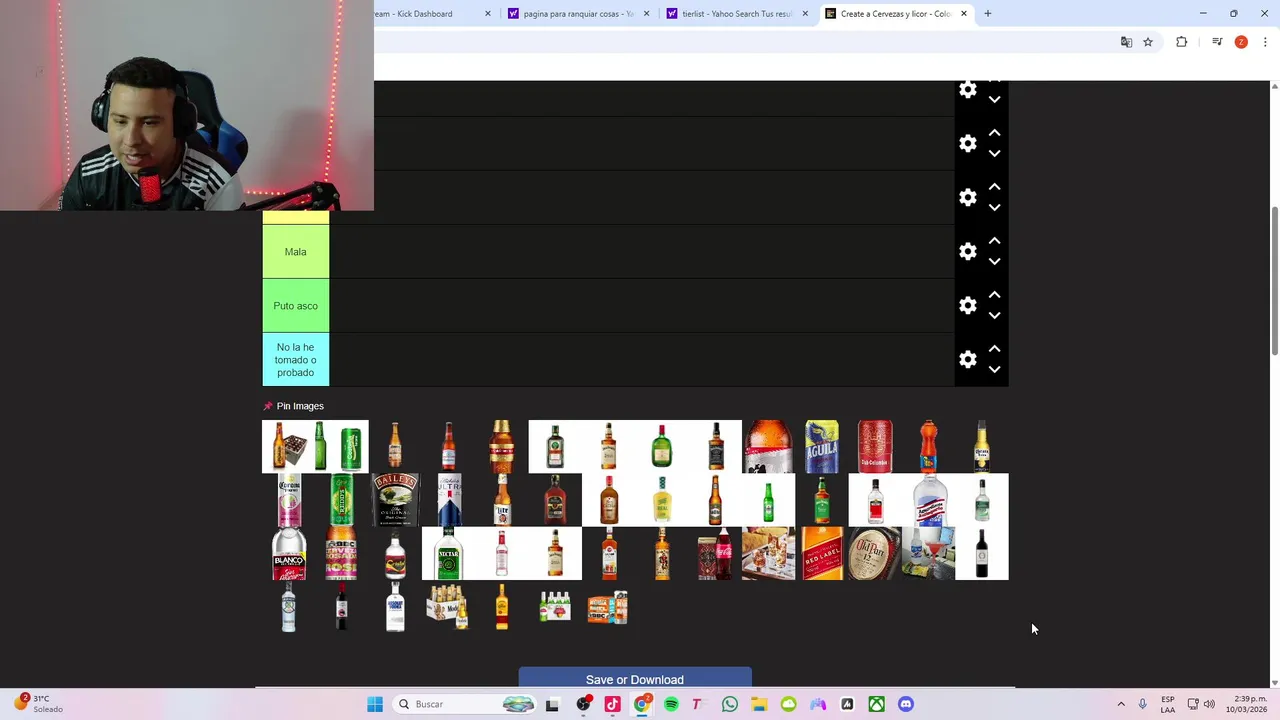
Task: Pick the Jack Daniel's bottle image in the top row
Action: pyautogui.click(x=715, y=446)
